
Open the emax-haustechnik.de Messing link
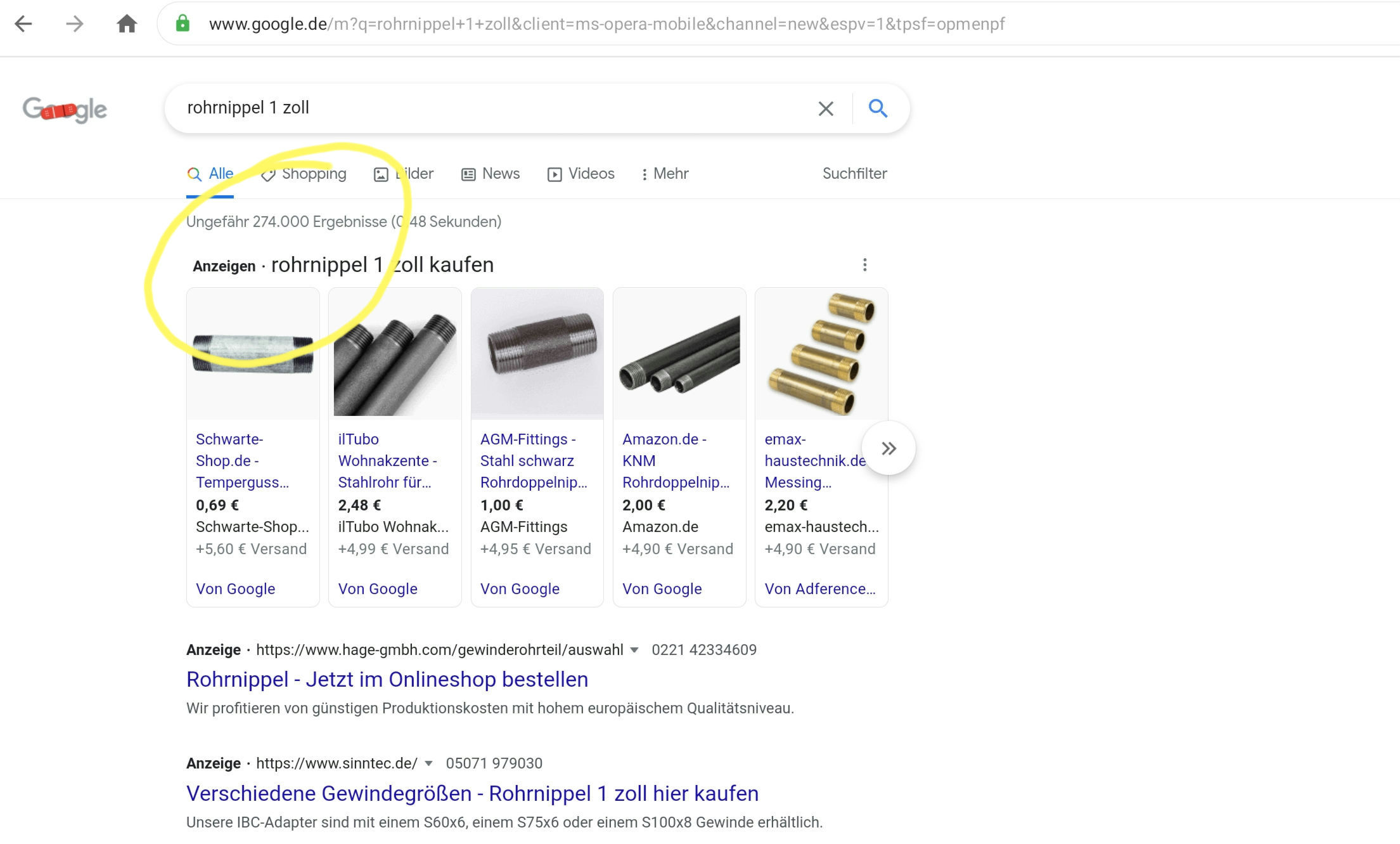[x=815, y=460]
